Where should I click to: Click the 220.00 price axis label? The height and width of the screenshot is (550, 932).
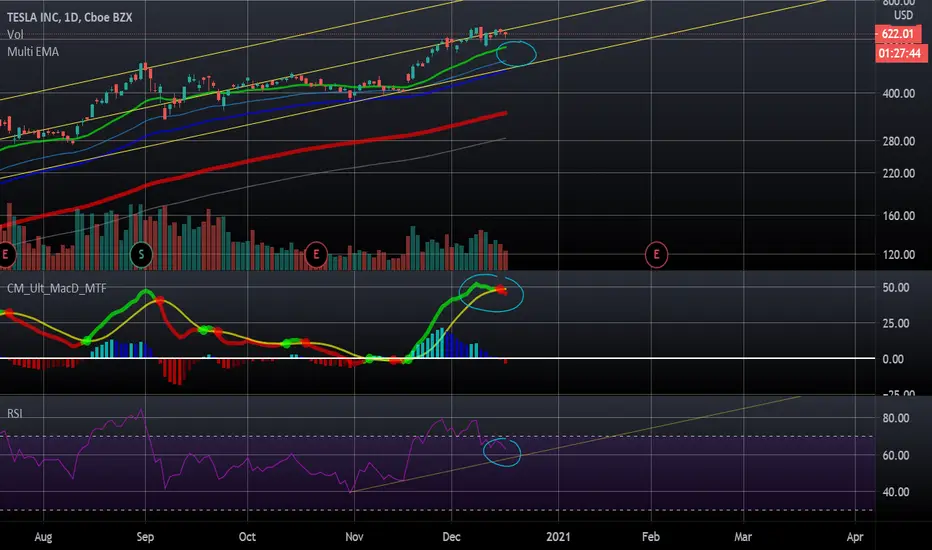[898, 173]
